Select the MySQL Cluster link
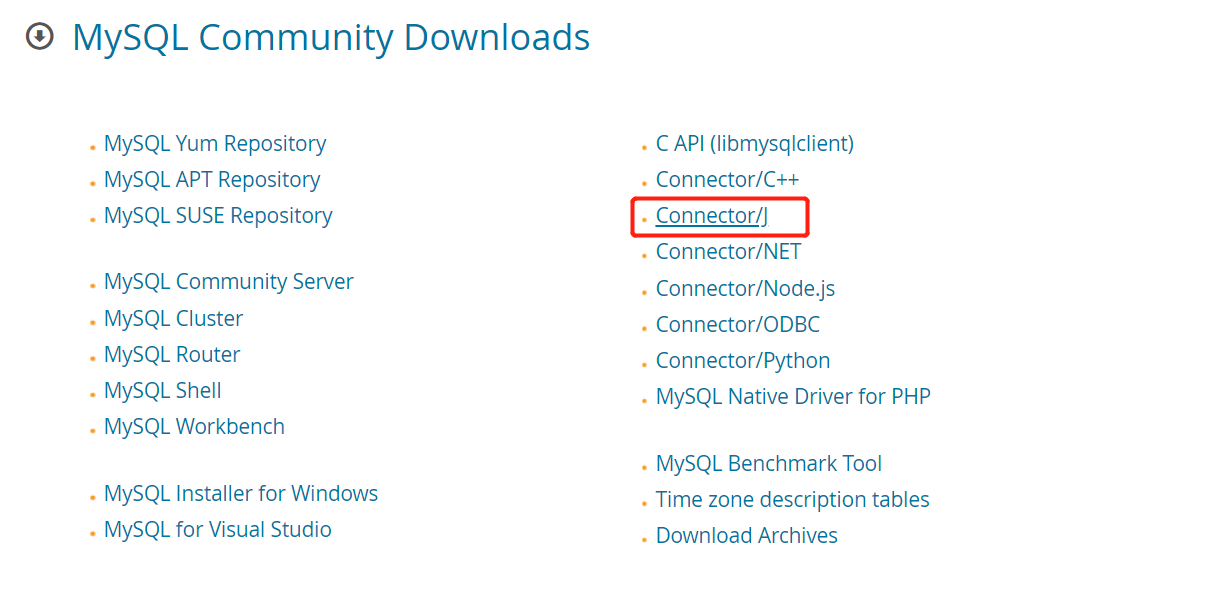The height and width of the screenshot is (607, 1232). click(x=174, y=319)
